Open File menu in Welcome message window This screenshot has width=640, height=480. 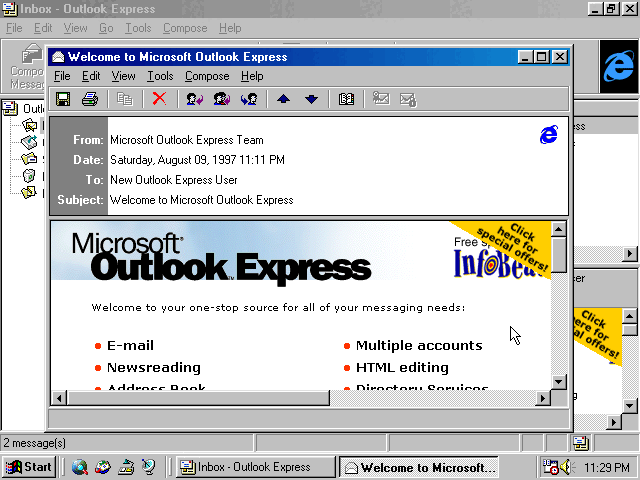tap(62, 76)
